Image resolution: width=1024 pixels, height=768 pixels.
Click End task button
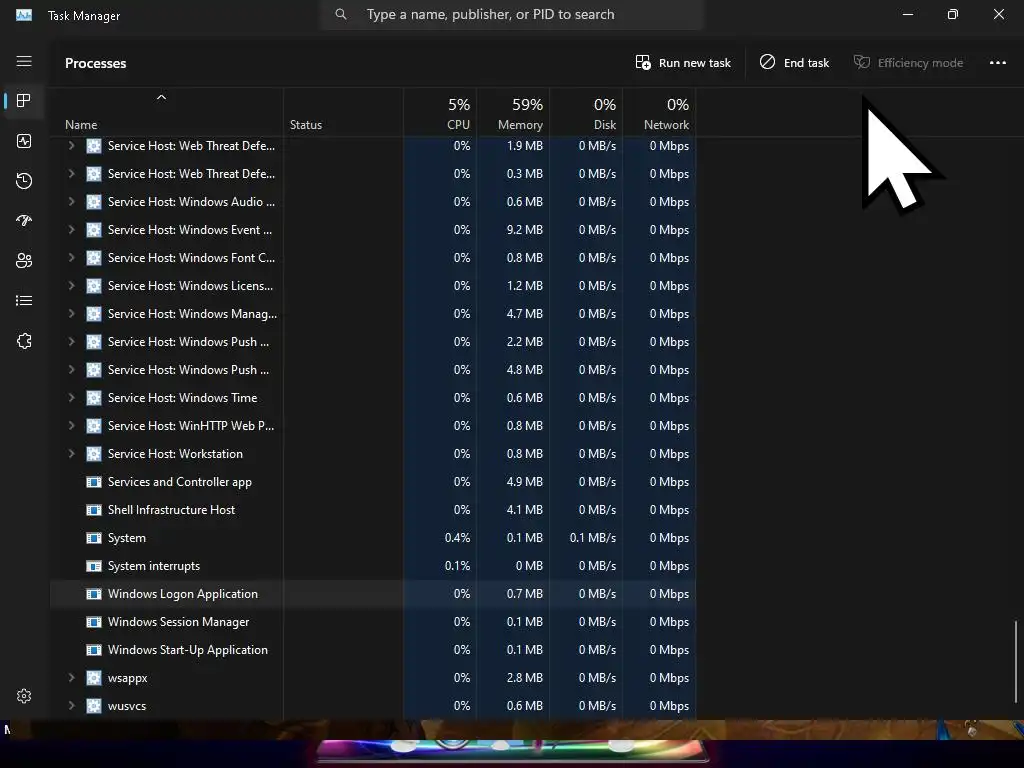pyautogui.click(x=794, y=63)
